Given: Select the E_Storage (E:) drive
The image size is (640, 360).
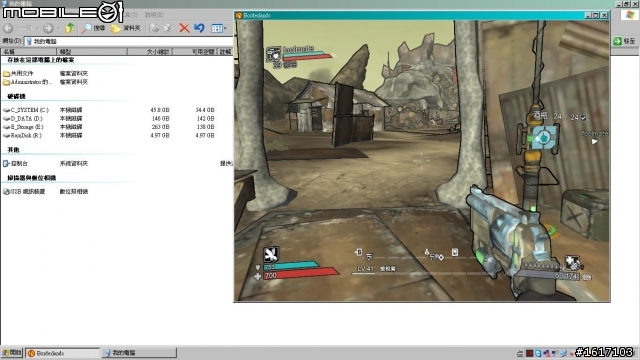Looking at the screenshot, I should 23,127.
